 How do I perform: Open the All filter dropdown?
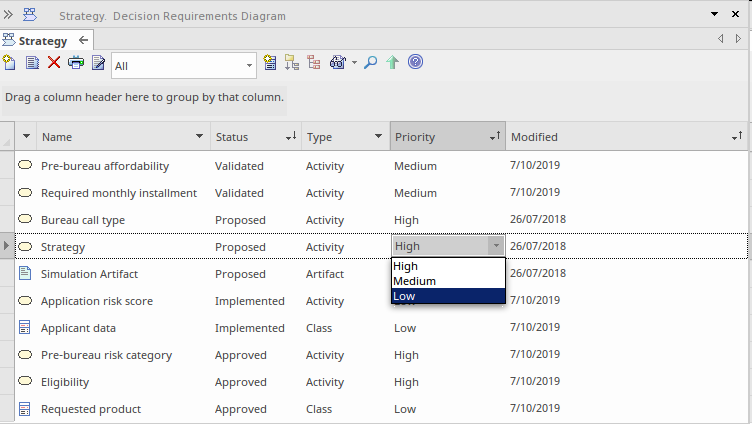(250, 66)
